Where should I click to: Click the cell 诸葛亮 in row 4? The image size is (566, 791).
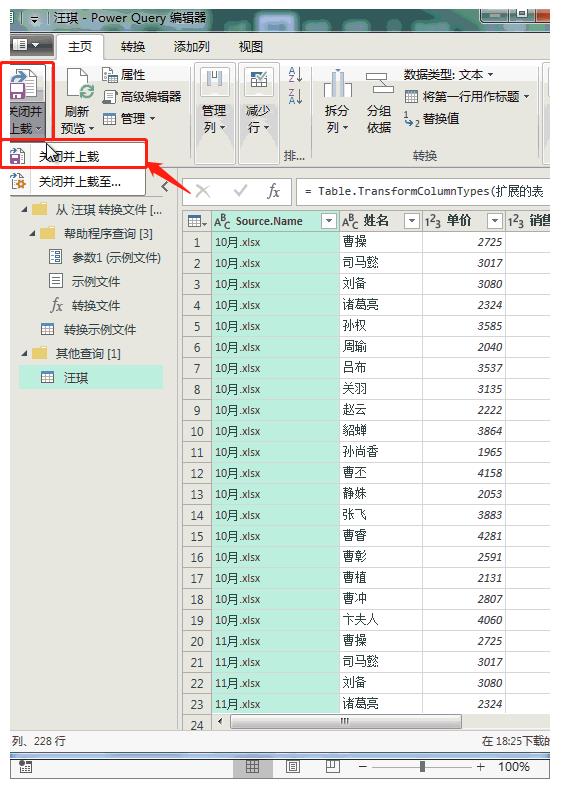(381, 305)
